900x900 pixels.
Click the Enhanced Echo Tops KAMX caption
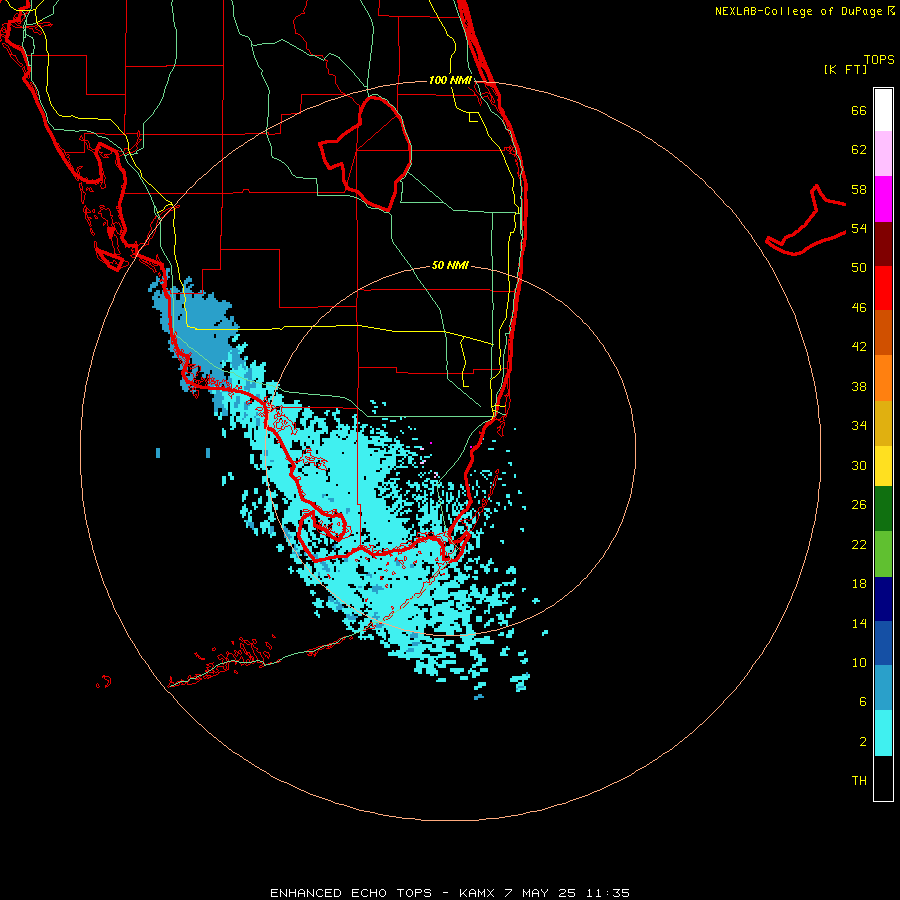coord(450,893)
